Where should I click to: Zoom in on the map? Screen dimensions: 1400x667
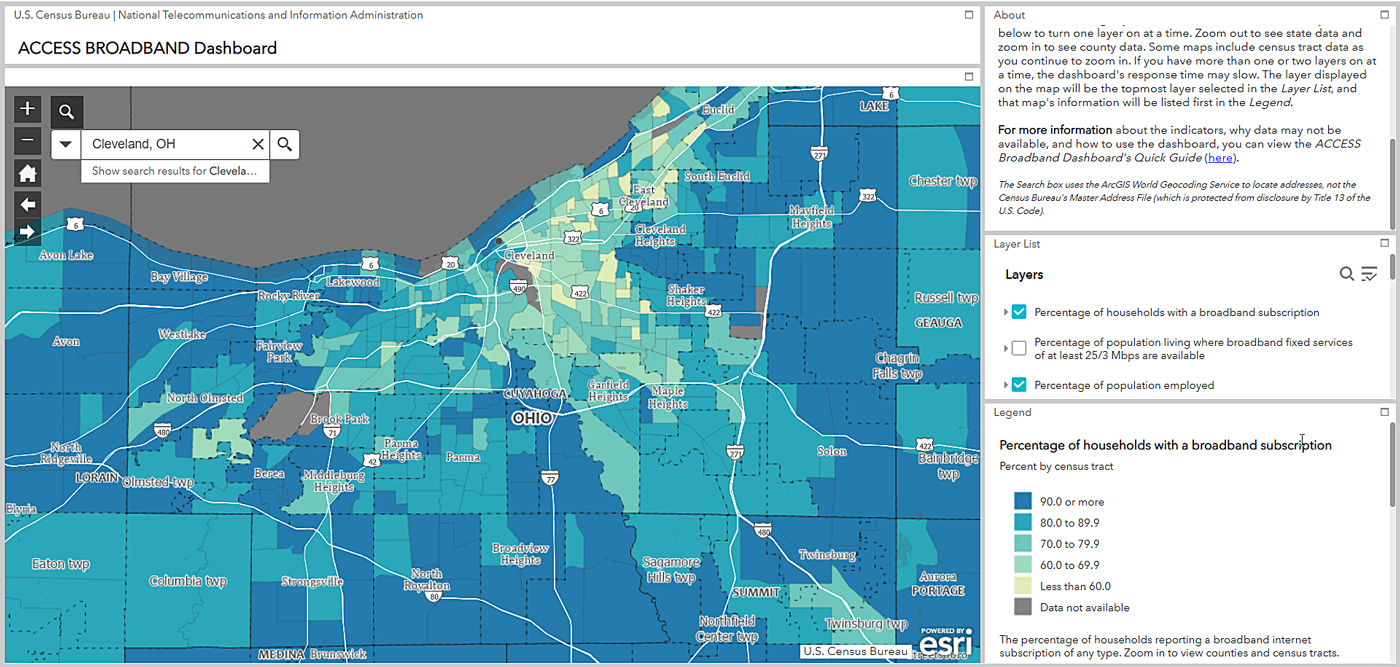coord(28,108)
